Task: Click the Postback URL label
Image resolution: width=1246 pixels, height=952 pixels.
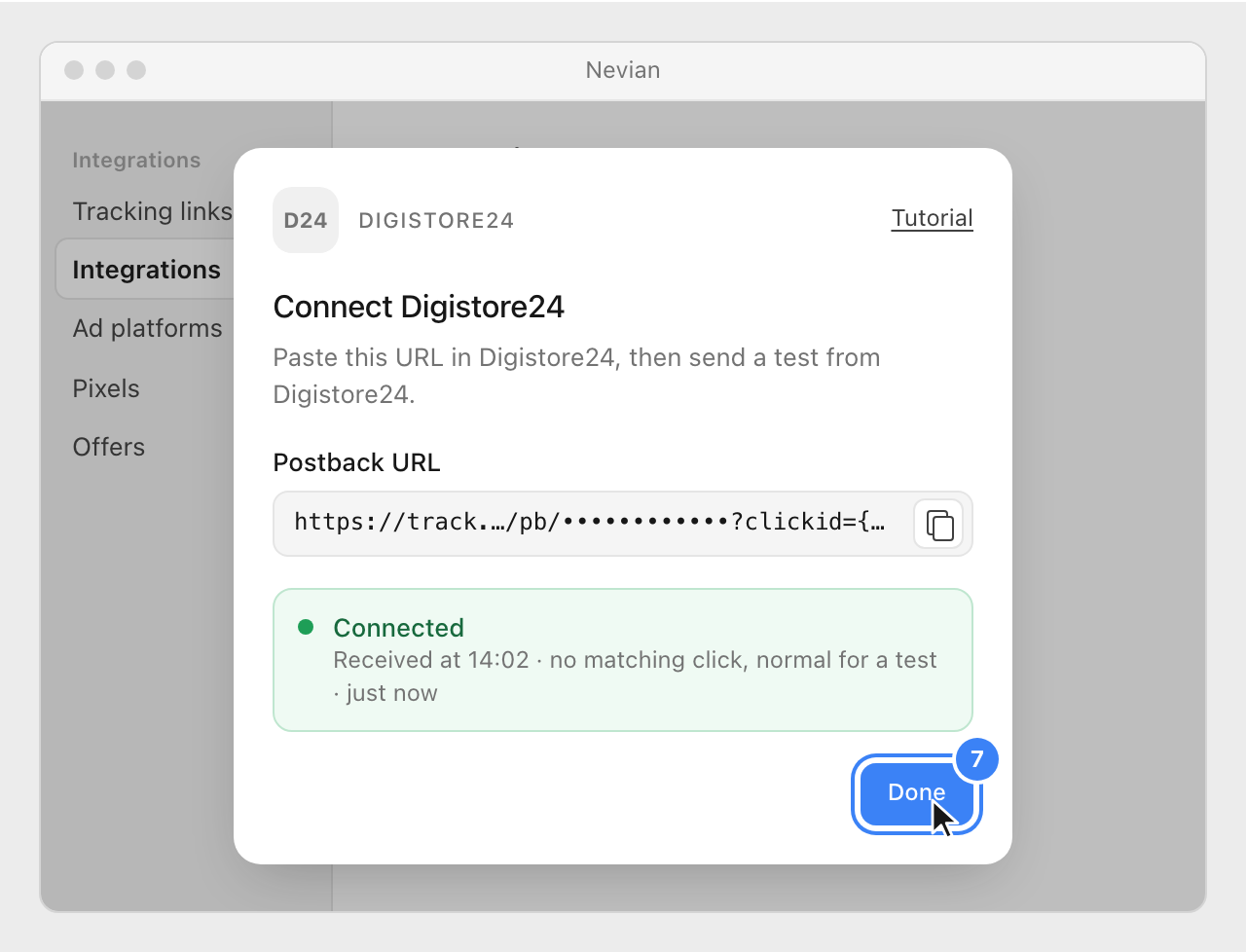Action: coord(356,462)
